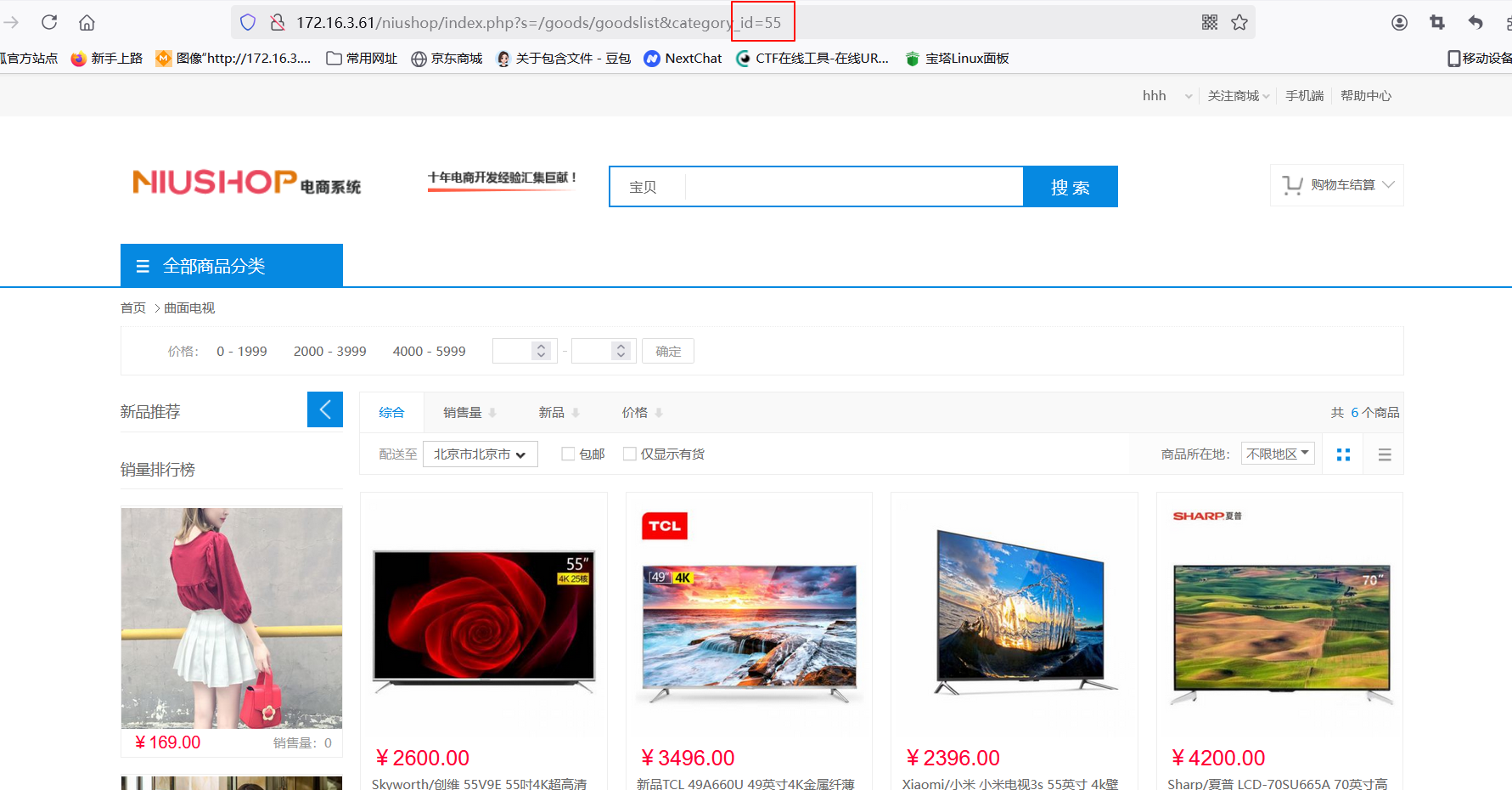1512x790 pixels.
Task: Open the 京东商城 bookmark
Action: 447,58
